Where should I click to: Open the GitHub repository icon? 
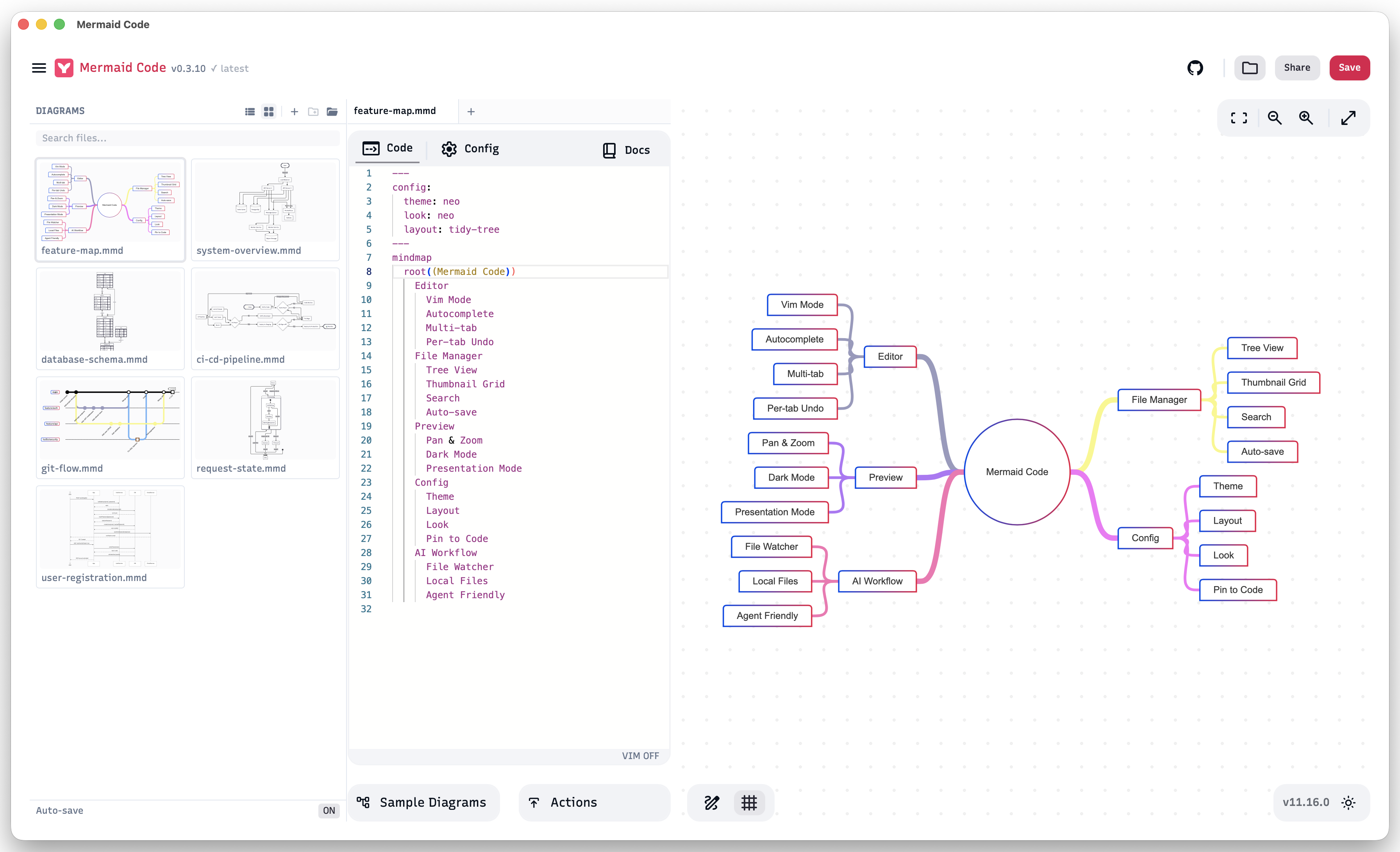[x=1195, y=68]
